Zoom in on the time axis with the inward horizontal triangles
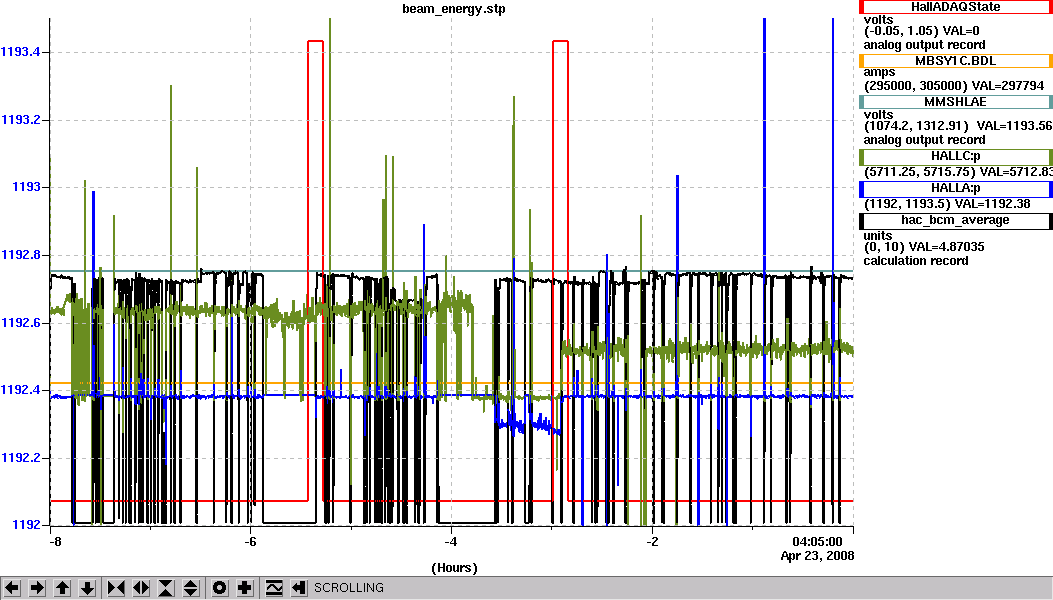1053x600 pixels. [116, 588]
